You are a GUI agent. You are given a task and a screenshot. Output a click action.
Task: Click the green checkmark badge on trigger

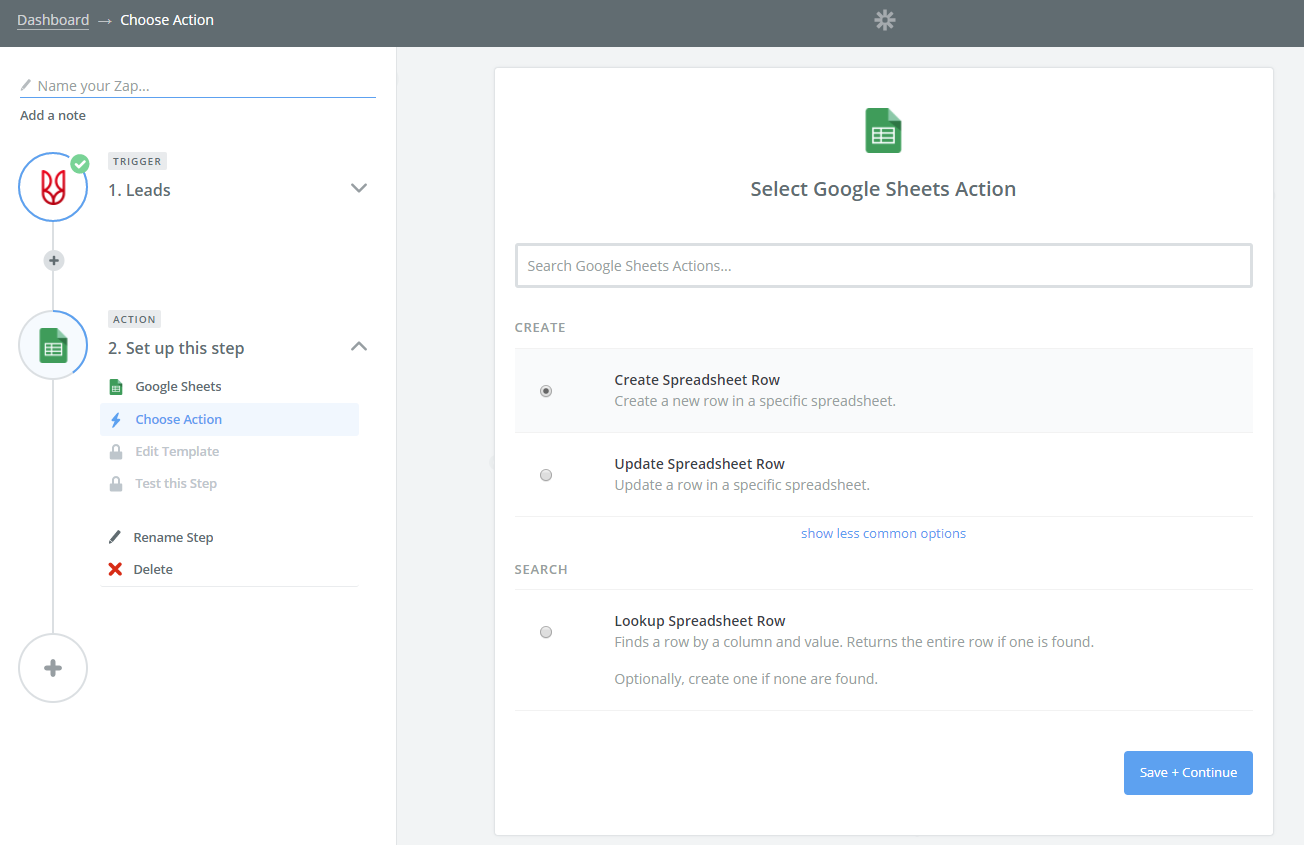80,163
